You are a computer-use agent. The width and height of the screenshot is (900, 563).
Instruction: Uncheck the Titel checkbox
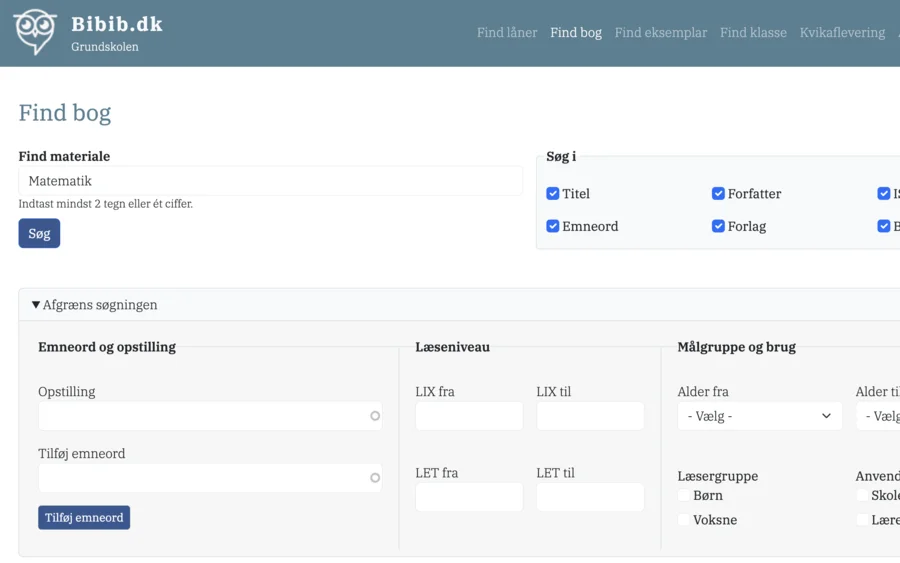point(553,193)
